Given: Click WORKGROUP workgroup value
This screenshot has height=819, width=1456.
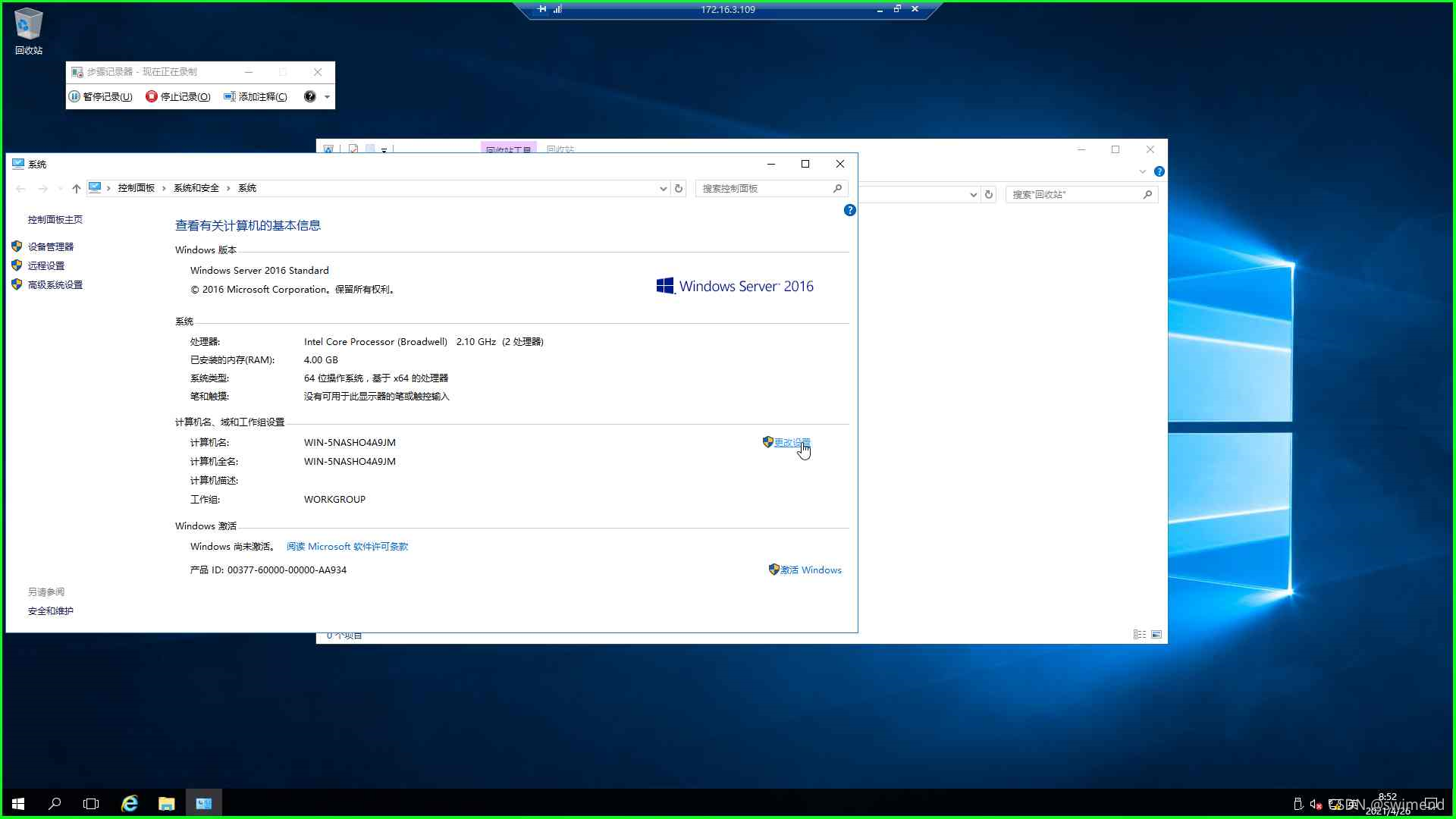Looking at the screenshot, I should pos(334,500).
